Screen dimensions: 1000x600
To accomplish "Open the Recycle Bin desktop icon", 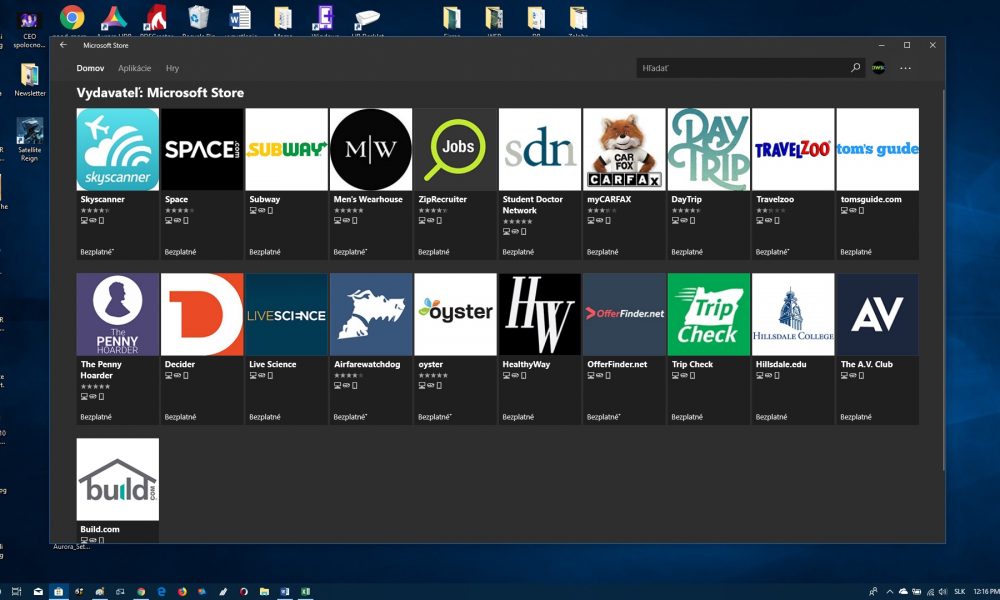I will (198, 18).
